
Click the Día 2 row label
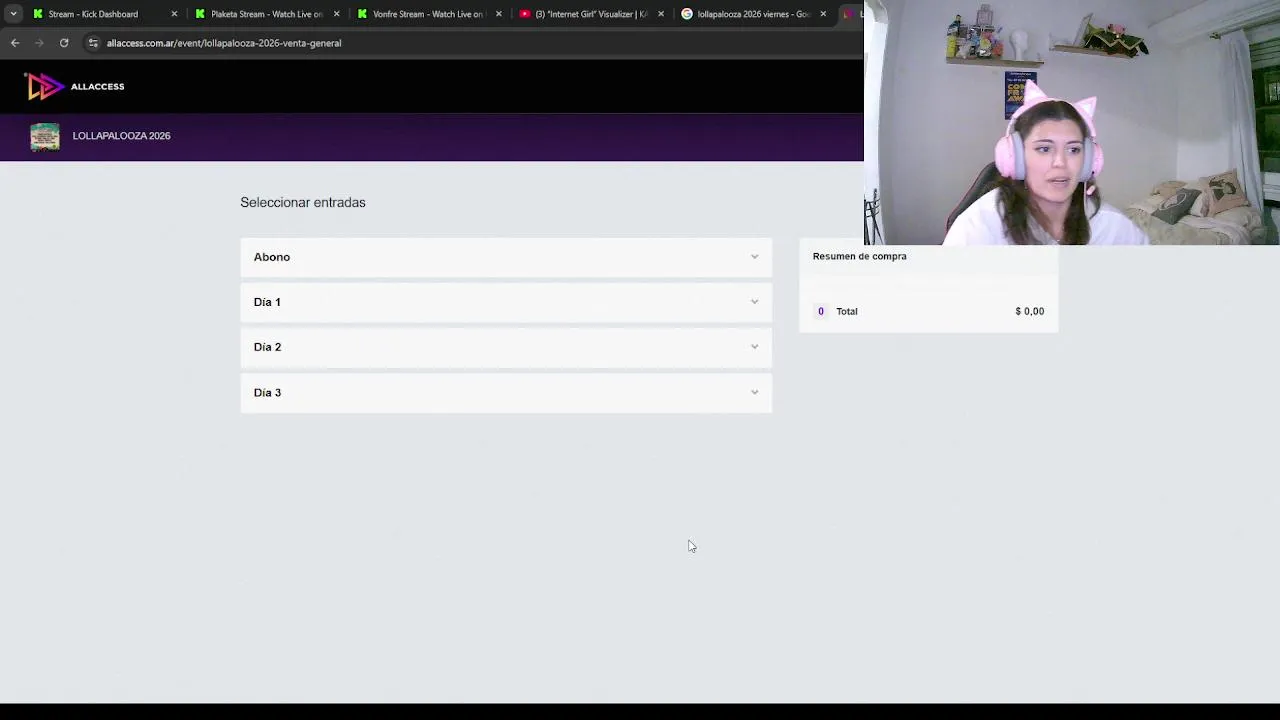(x=267, y=347)
